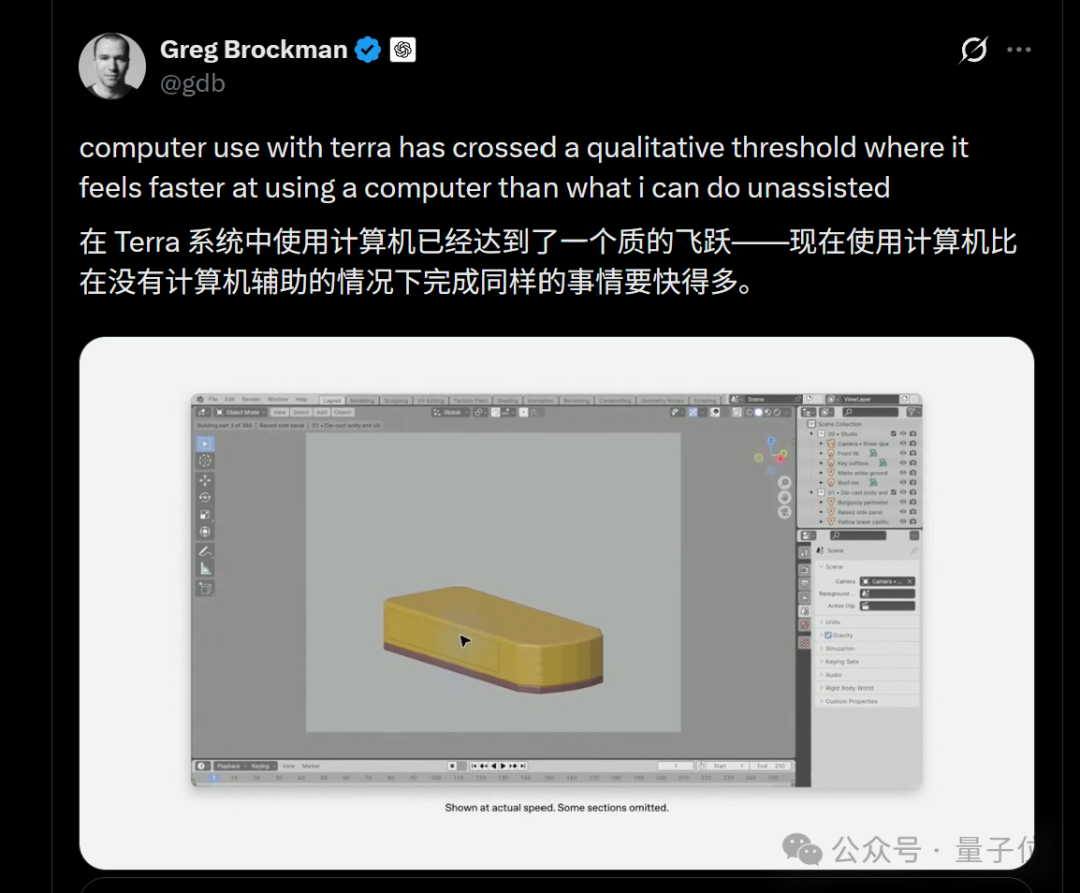The height and width of the screenshot is (893, 1080).
Task: Open the Render properties tab icon
Action: 804,570
